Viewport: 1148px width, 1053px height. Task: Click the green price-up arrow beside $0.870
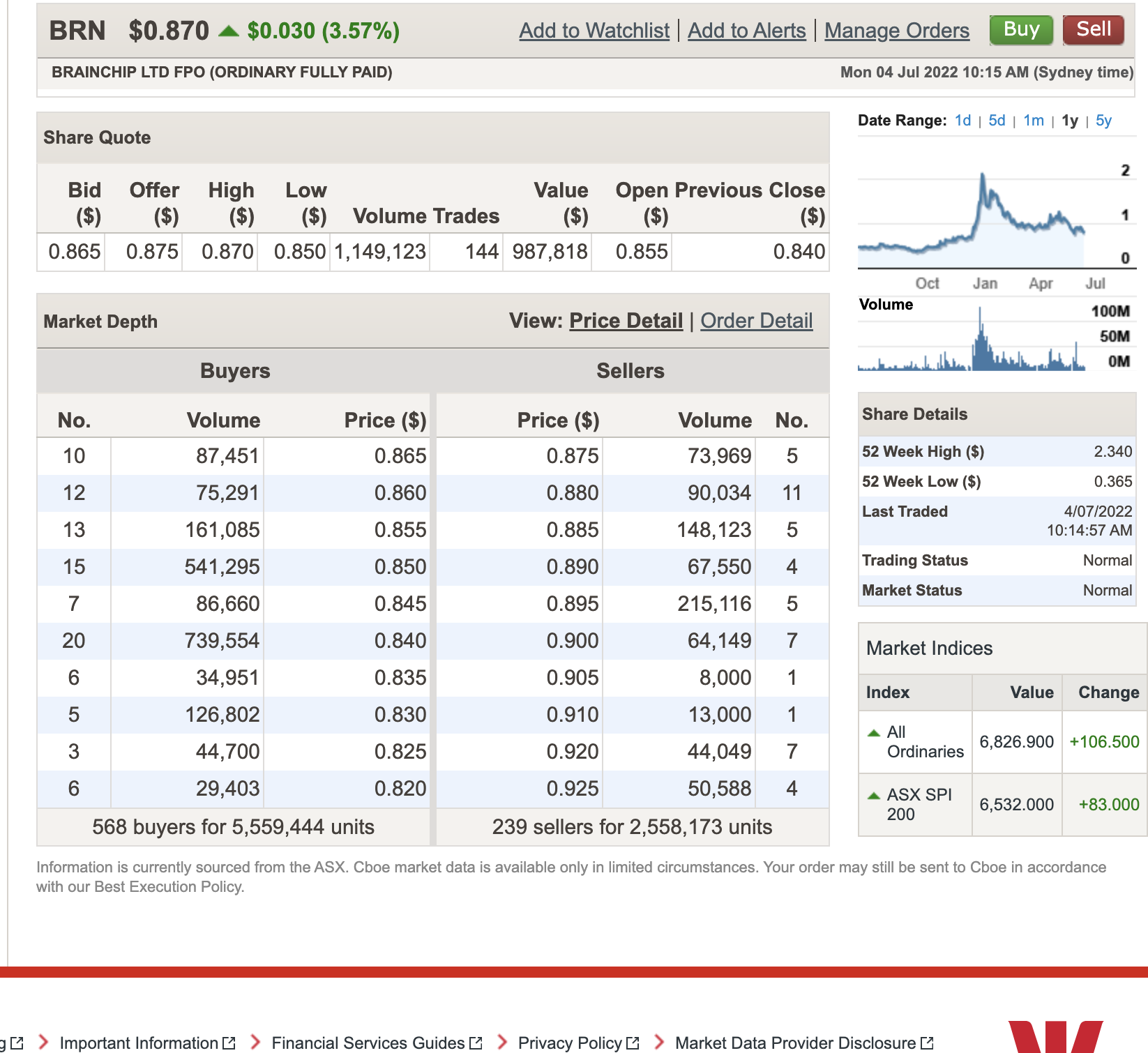point(229,31)
